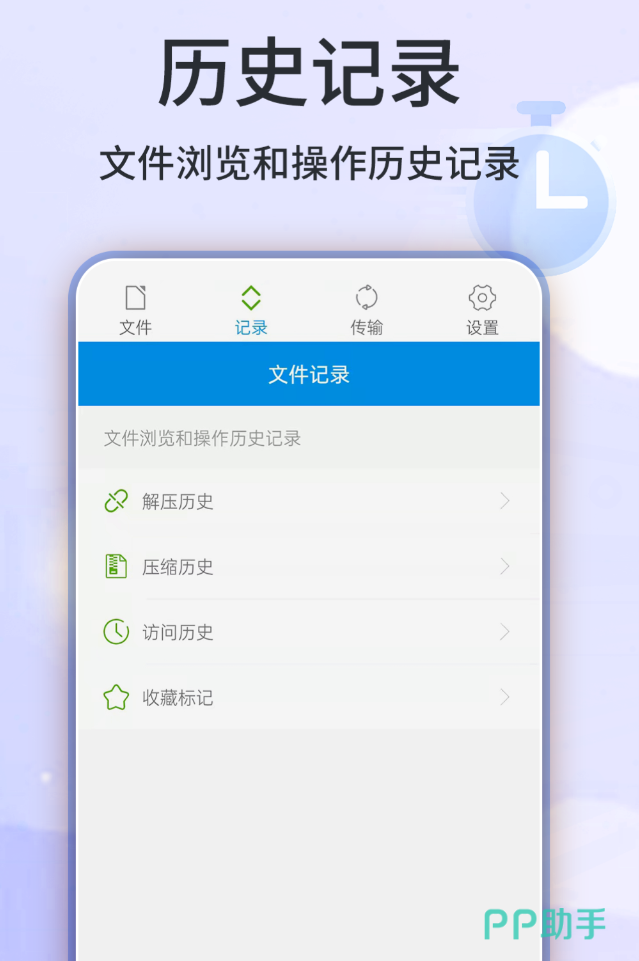Screen dimensions: 639x961
Task: Tap the 收藏标记 star icon
Action: [116, 697]
